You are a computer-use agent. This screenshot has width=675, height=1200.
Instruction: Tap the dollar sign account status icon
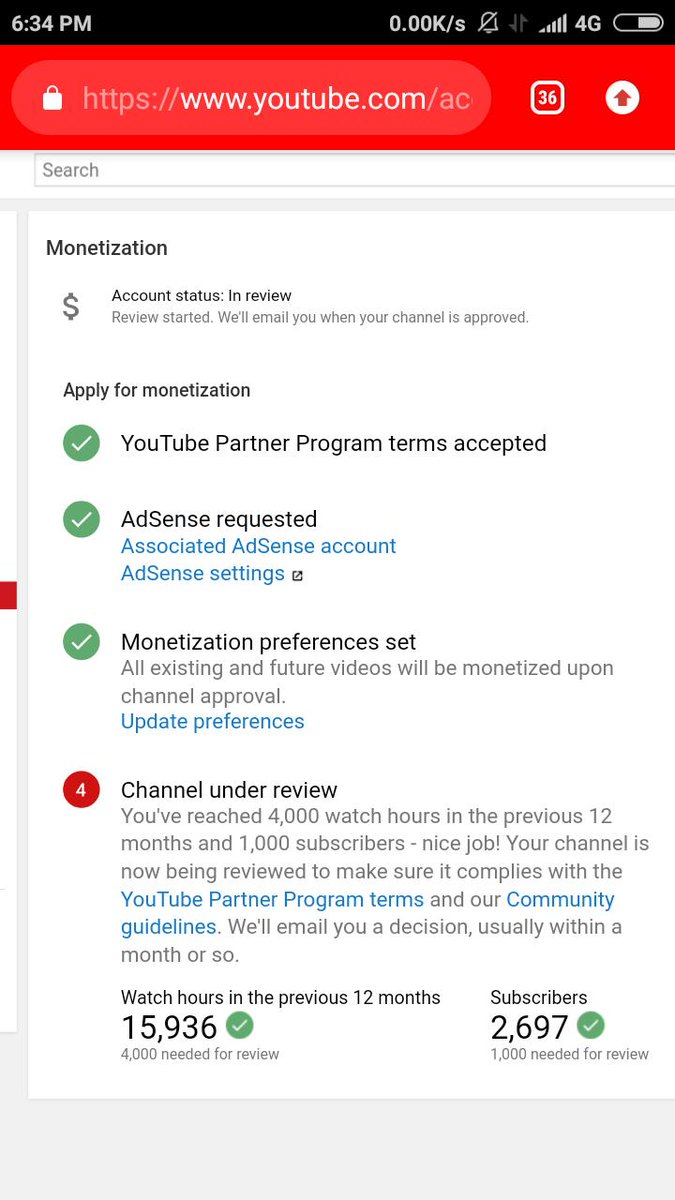pyautogui.click(x=71, y=306)
